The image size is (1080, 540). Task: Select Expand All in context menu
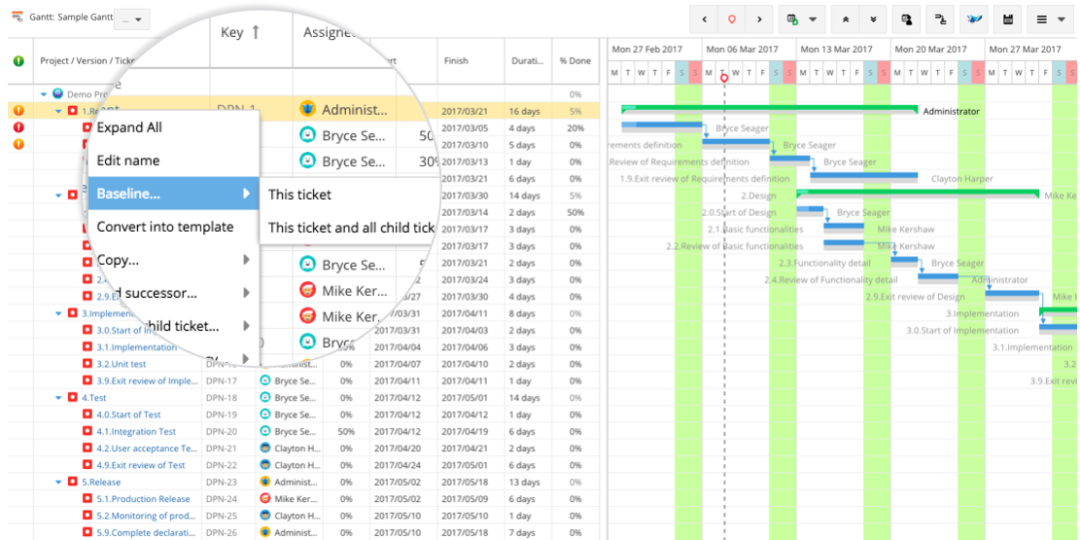[129, 127]
